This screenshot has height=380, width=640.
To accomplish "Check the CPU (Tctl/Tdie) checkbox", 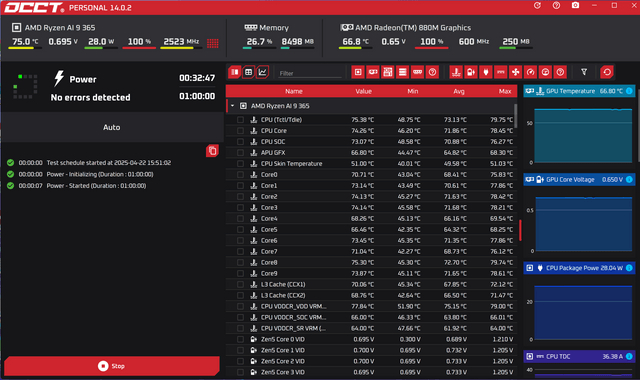I will 240,120.
